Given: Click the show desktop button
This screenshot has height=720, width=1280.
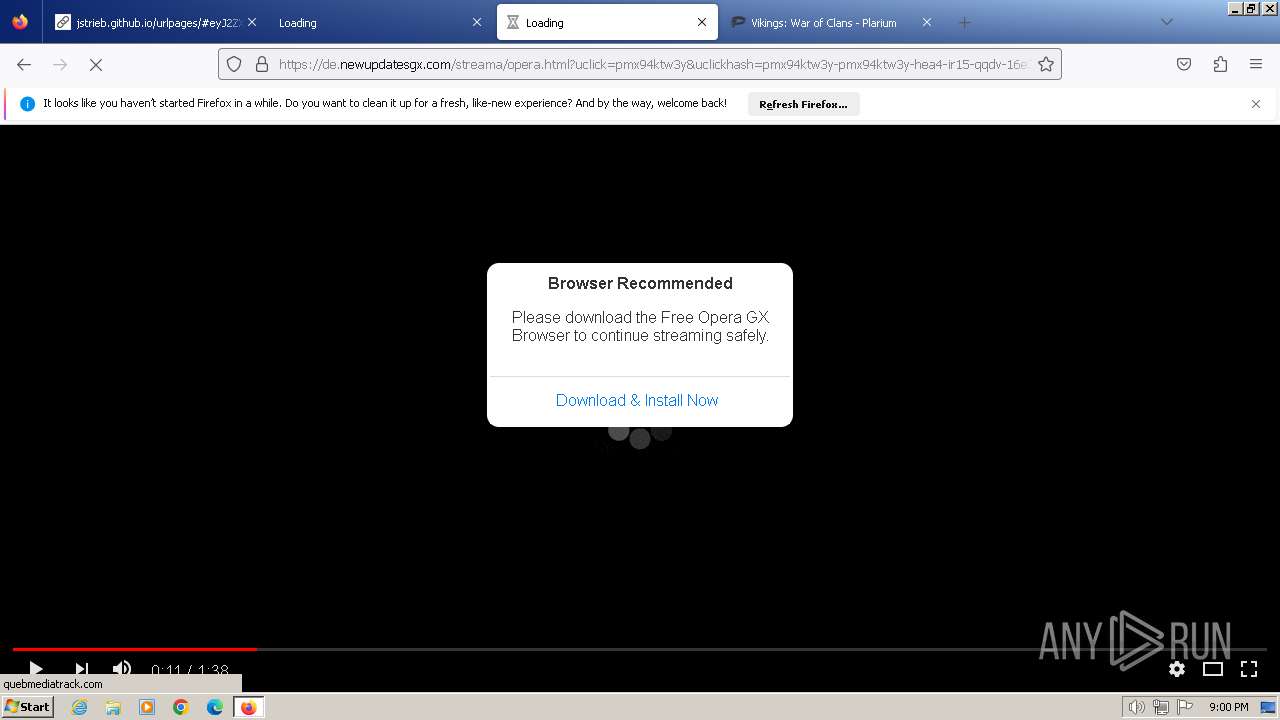Looking at the screenshot, I should [x=1268, y=707].
